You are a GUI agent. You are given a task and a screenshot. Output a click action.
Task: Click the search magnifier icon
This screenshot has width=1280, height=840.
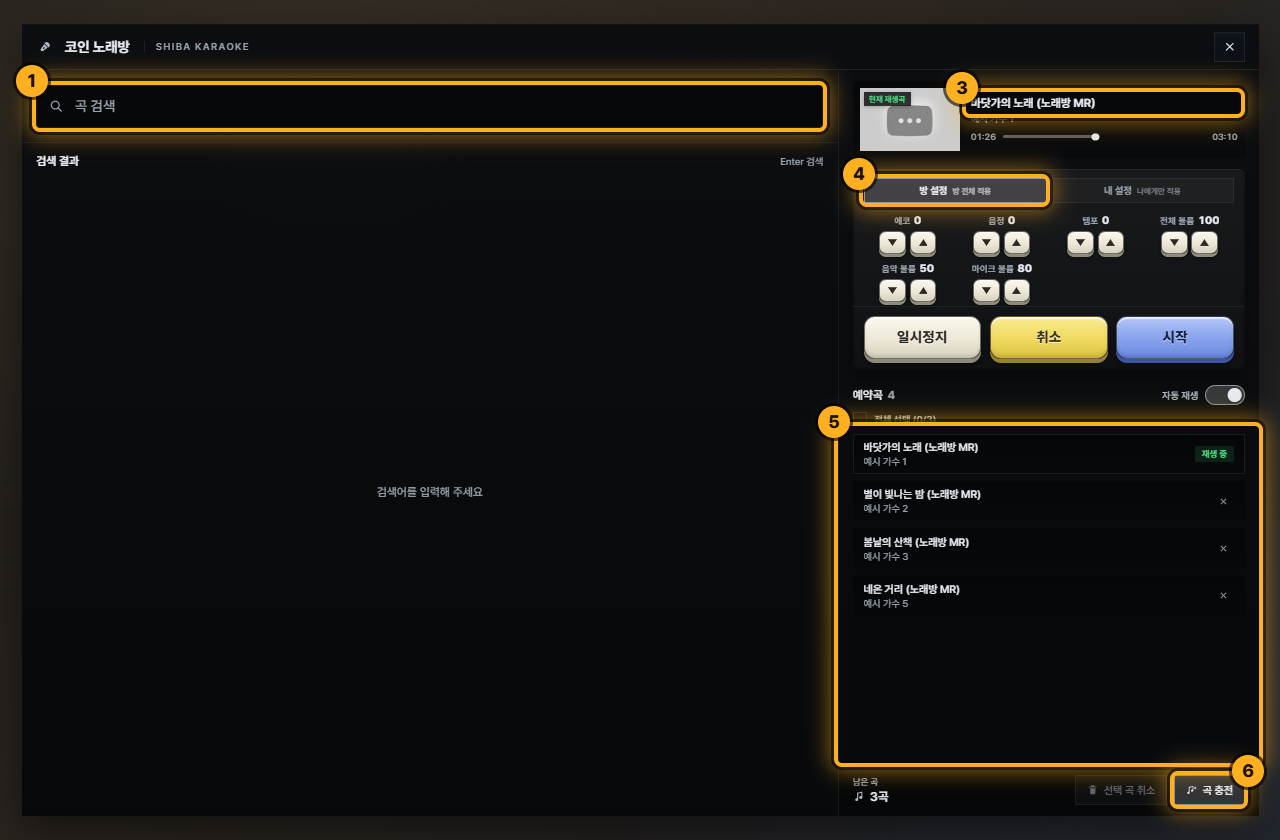pos(56,106)
